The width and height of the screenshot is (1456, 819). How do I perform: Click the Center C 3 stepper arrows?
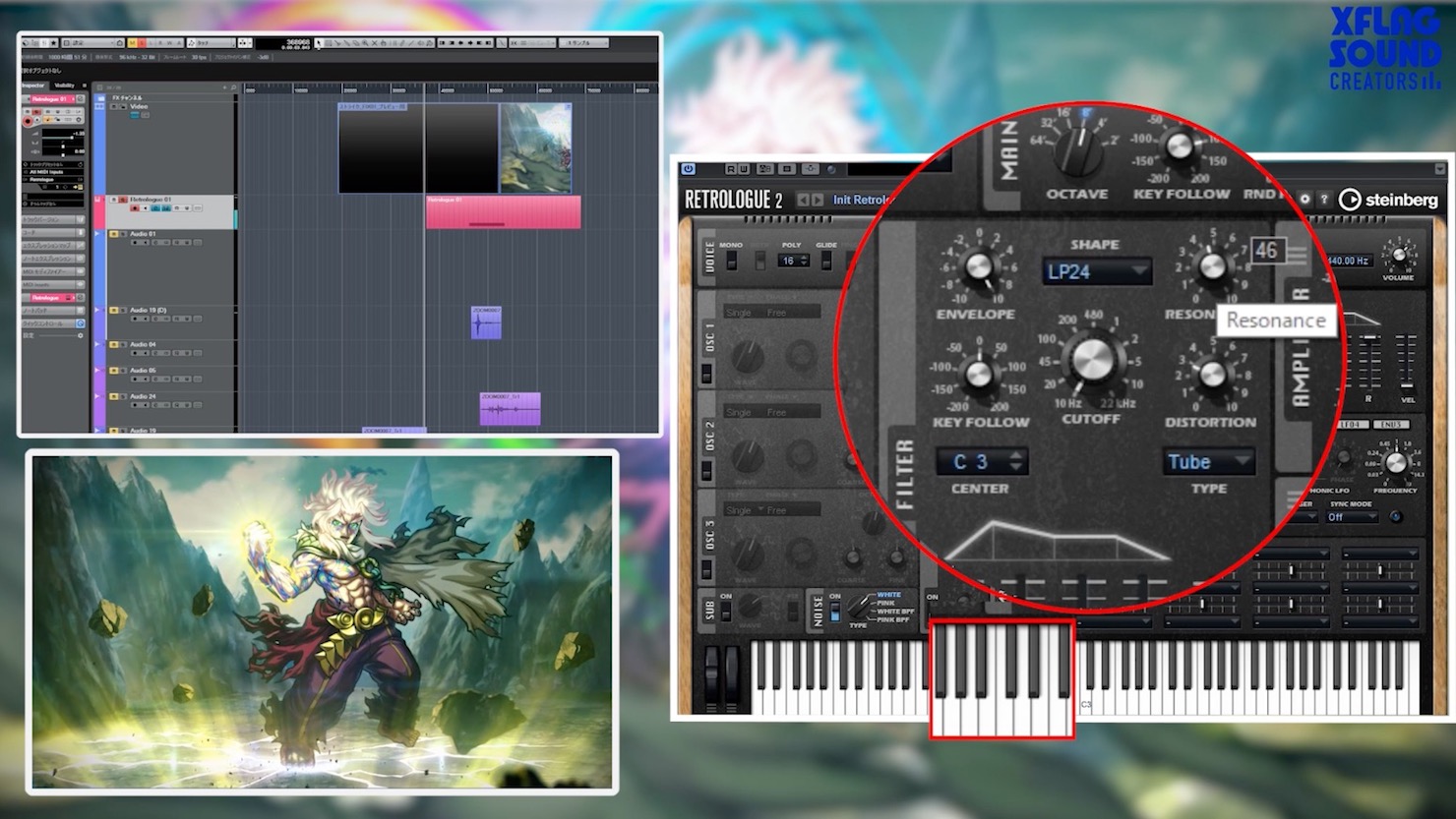pyautogui.click(x=1016, y=461)
